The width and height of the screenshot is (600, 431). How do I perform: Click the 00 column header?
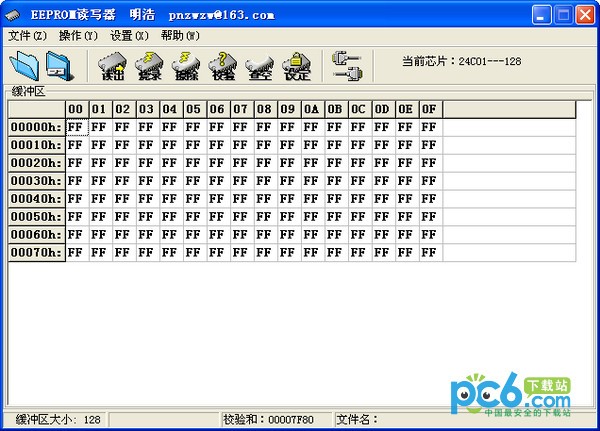[77, 109]
